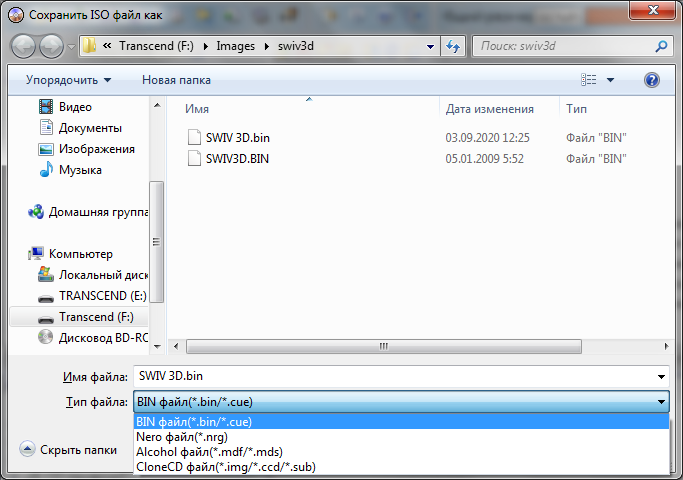Click file list scroll right arrow
The height and width of the screenshot is (480, 683).
click(666, 347)
